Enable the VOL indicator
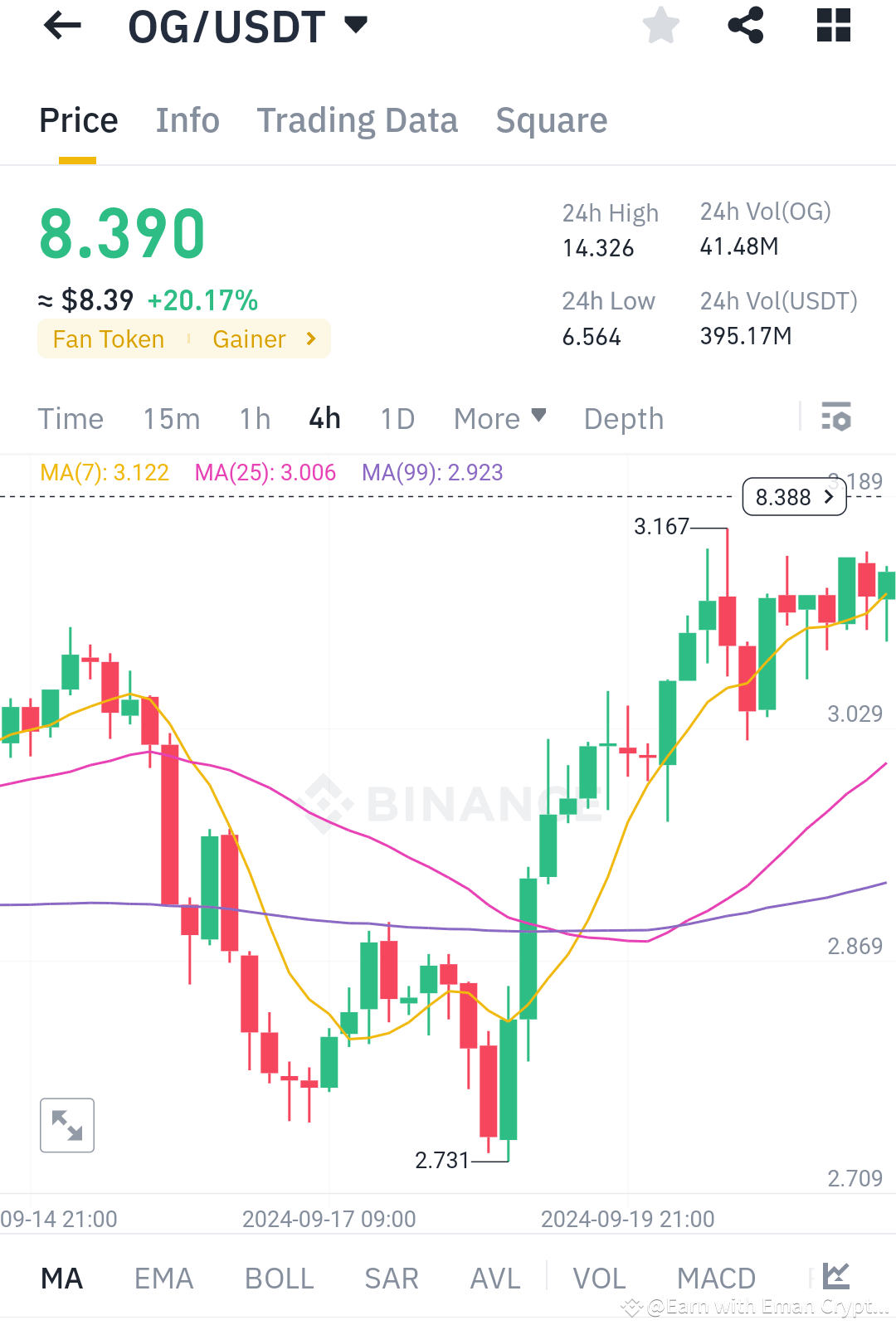896x1325 pixels. pos(599,1278)
